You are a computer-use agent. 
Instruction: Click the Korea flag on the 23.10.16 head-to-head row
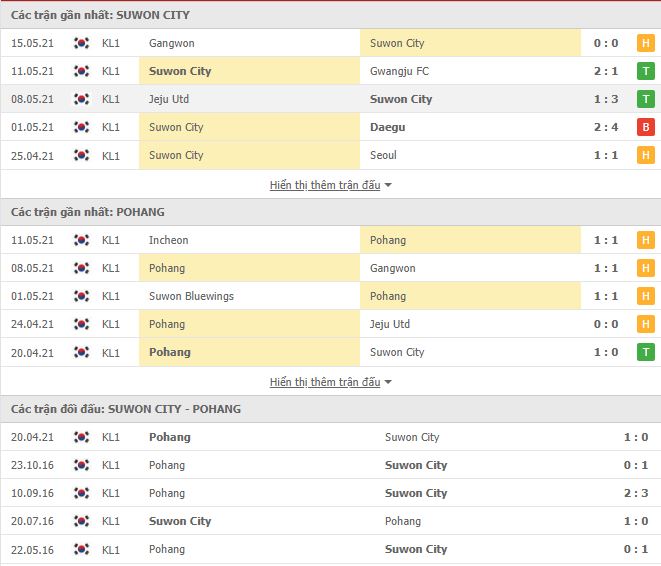pos(81,465)
